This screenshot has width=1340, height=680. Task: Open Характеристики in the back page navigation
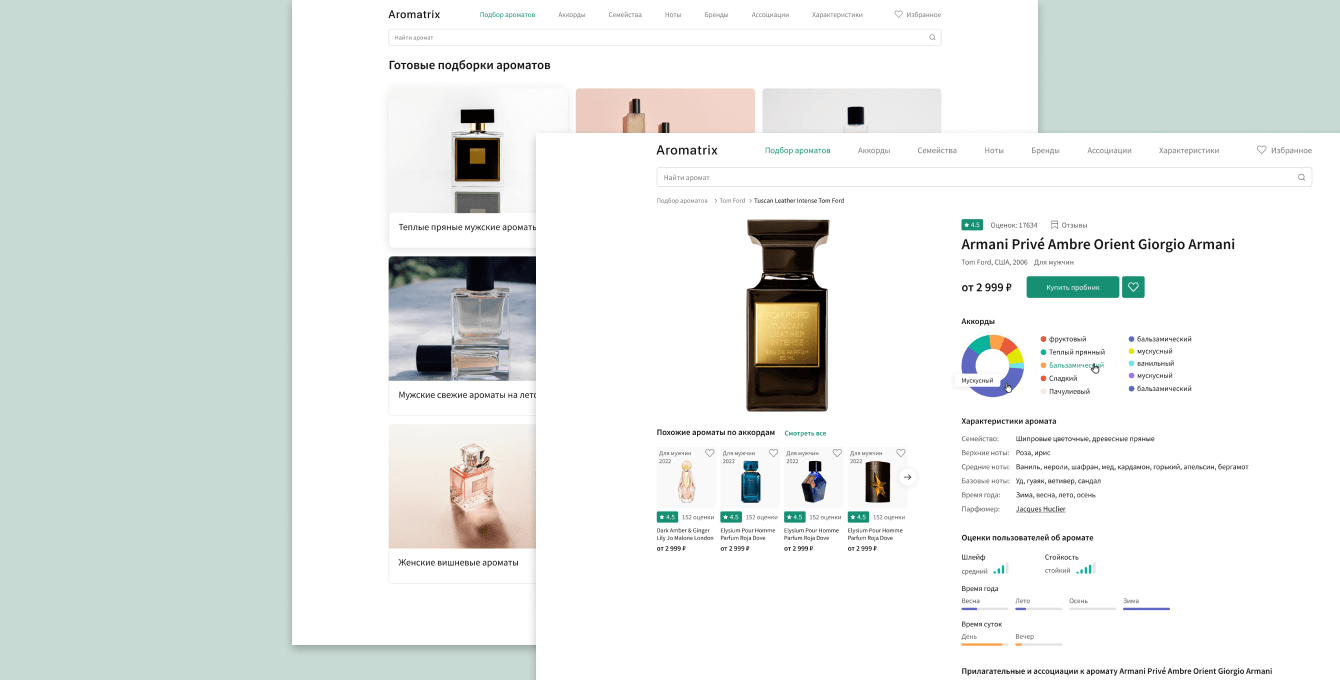(x=837, y=15)
